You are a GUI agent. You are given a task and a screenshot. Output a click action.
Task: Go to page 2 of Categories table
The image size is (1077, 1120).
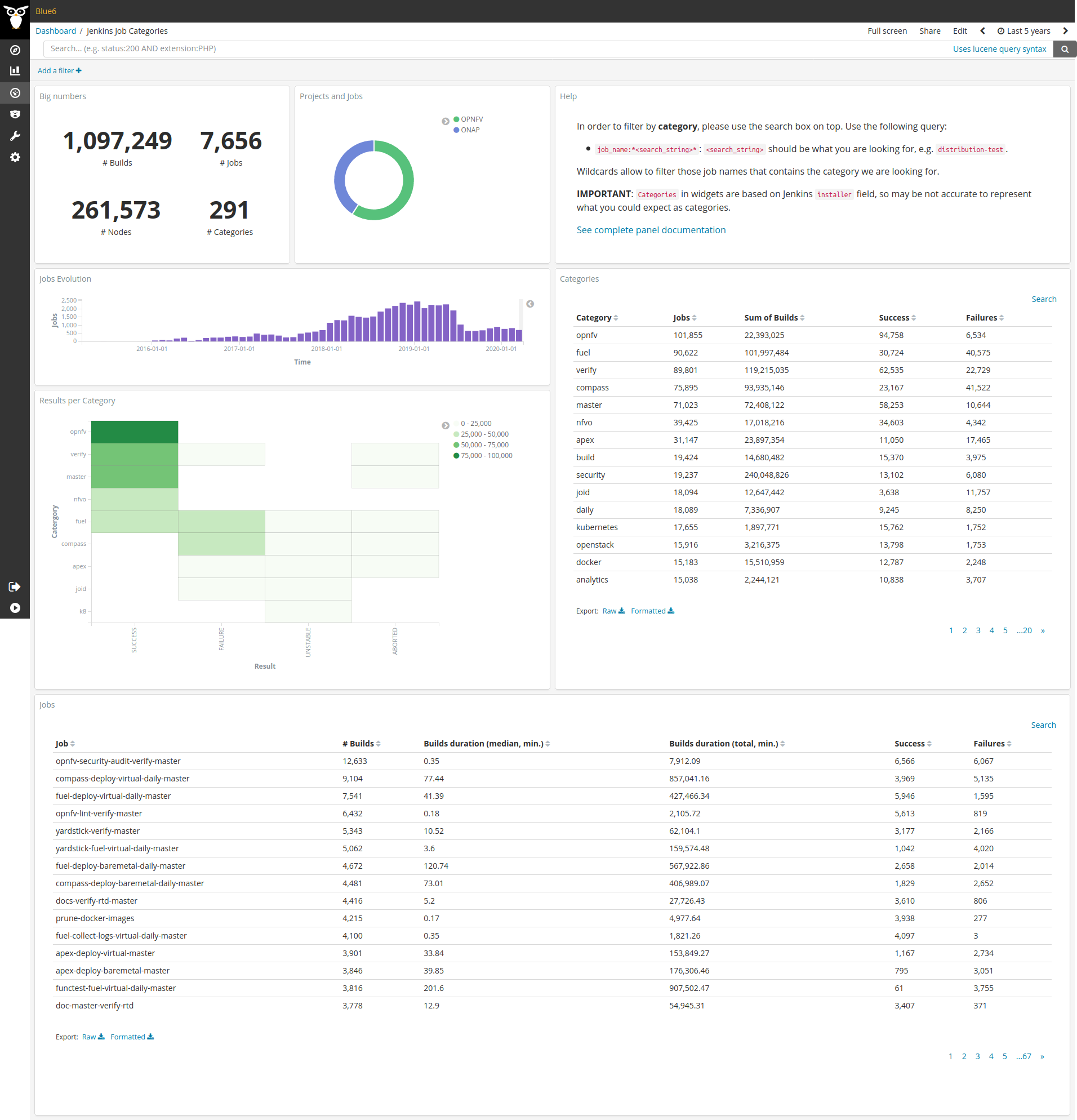coord(964,630)
